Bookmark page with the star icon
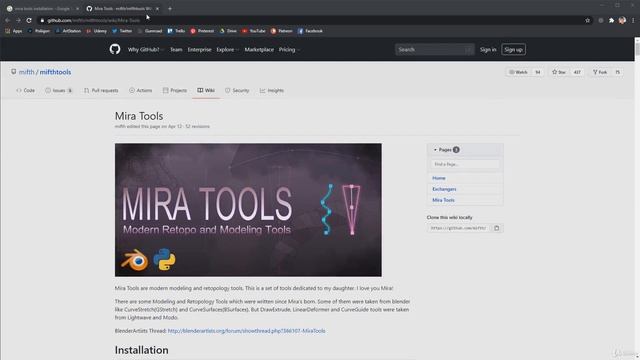640x360 pixels. coord(587,20)
